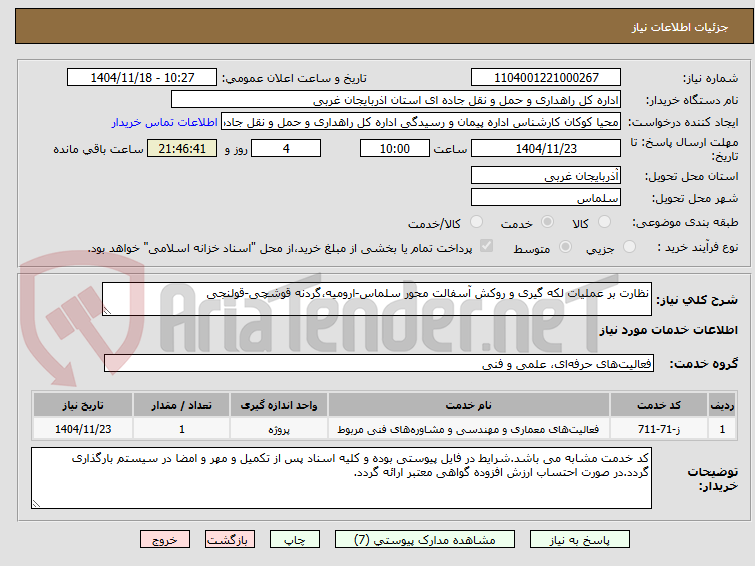Select the کالا radio button

tap(604, 222)
